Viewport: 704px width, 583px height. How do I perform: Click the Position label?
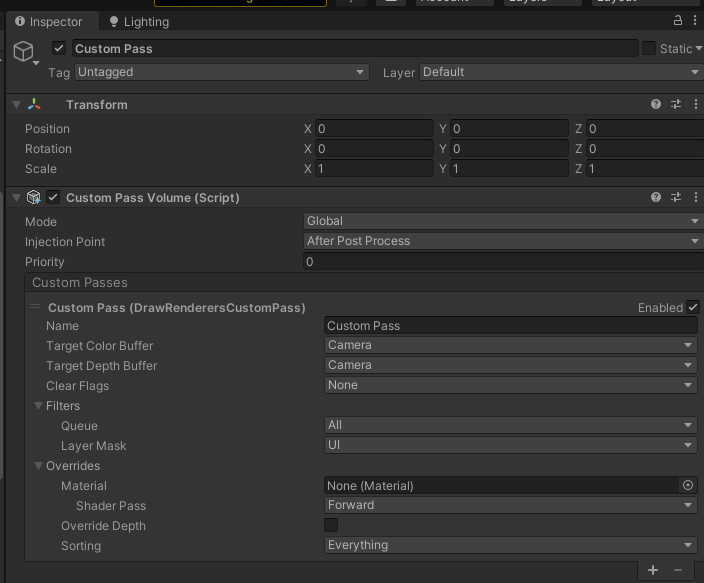tap(47, 129)
